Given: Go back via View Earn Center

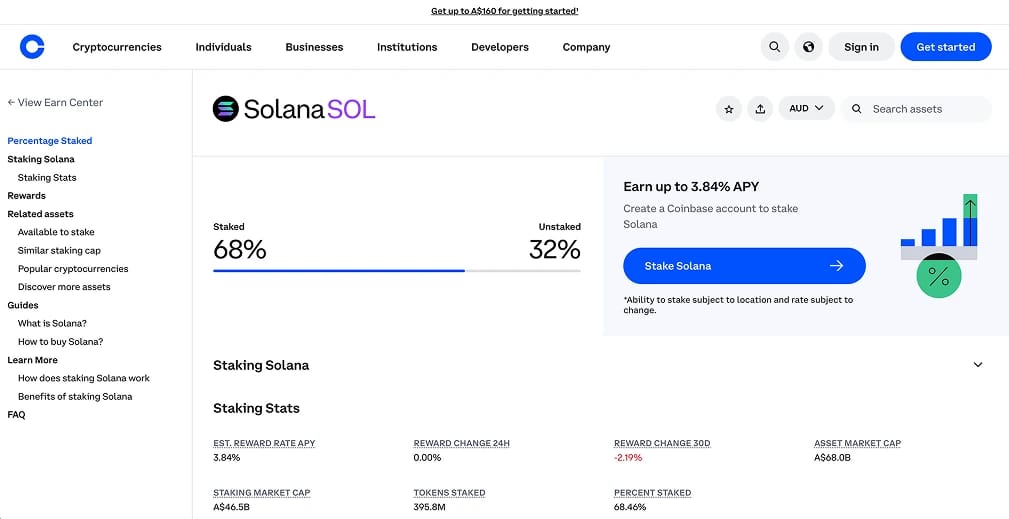Looking at the screenshot, I should click(55, 102).
